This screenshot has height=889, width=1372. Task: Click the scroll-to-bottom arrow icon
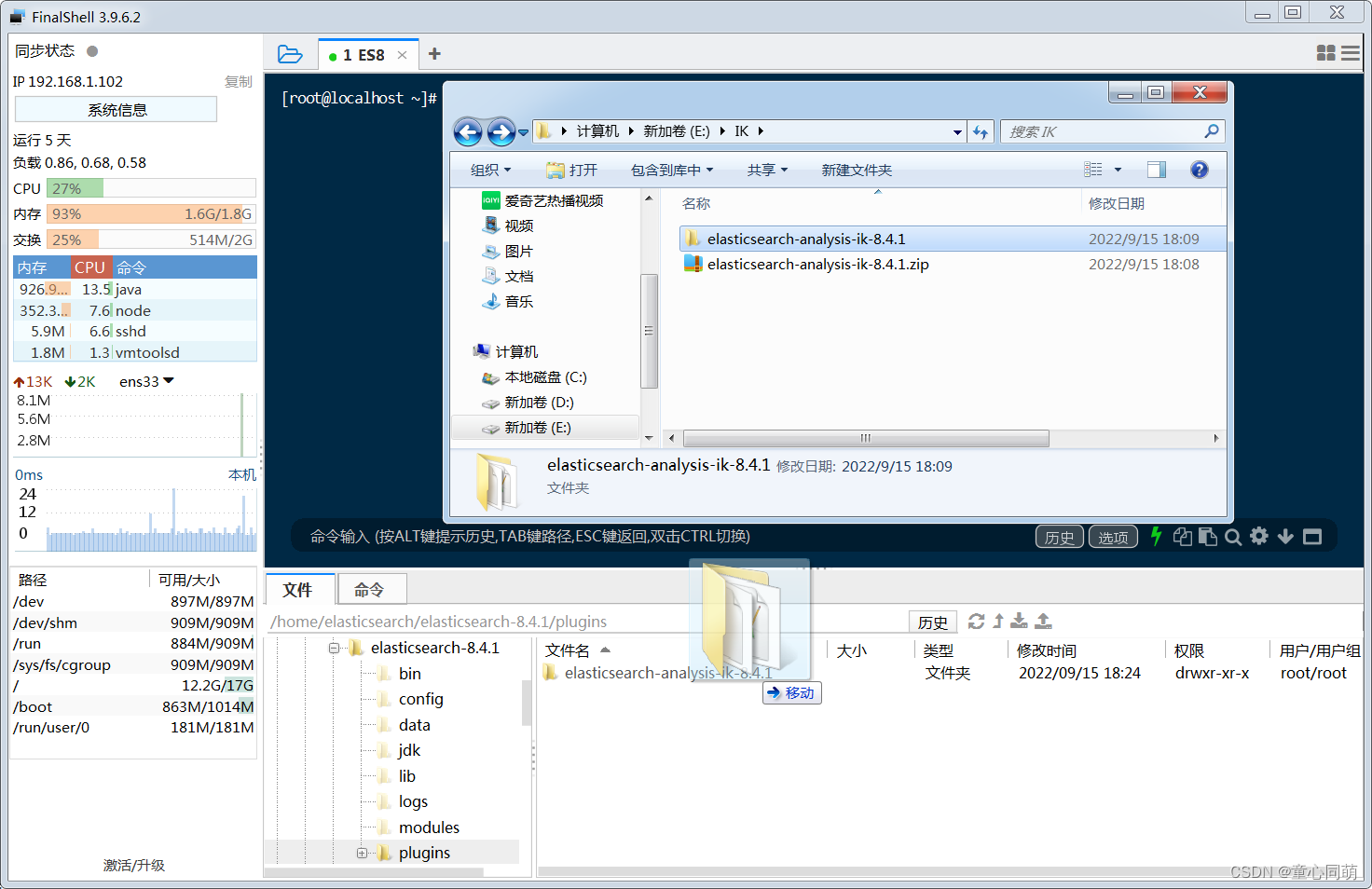tap(1285, 536)
